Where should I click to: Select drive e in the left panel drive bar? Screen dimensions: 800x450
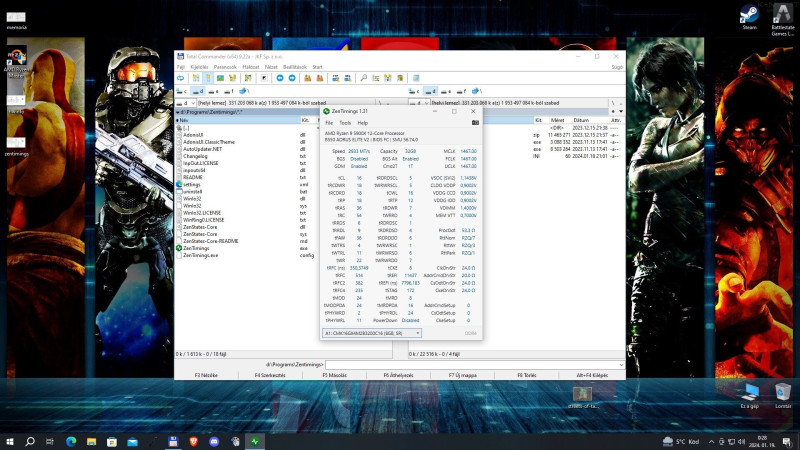click(213, 91)
